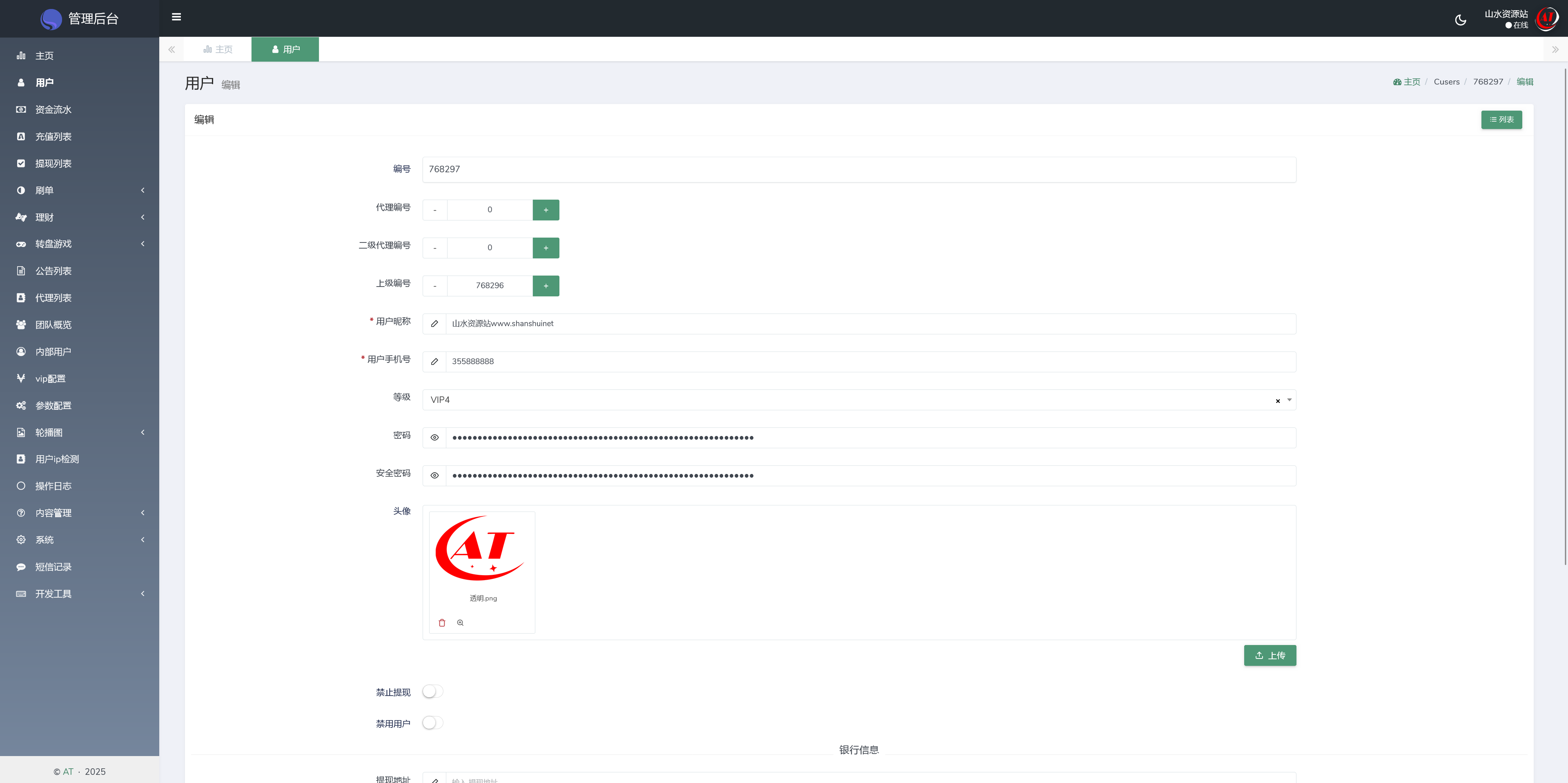Image resolution: width=1568 pixels, height=783 pixels.
Task: Click the hamburger menu icon in header
Action: (176, 17)
